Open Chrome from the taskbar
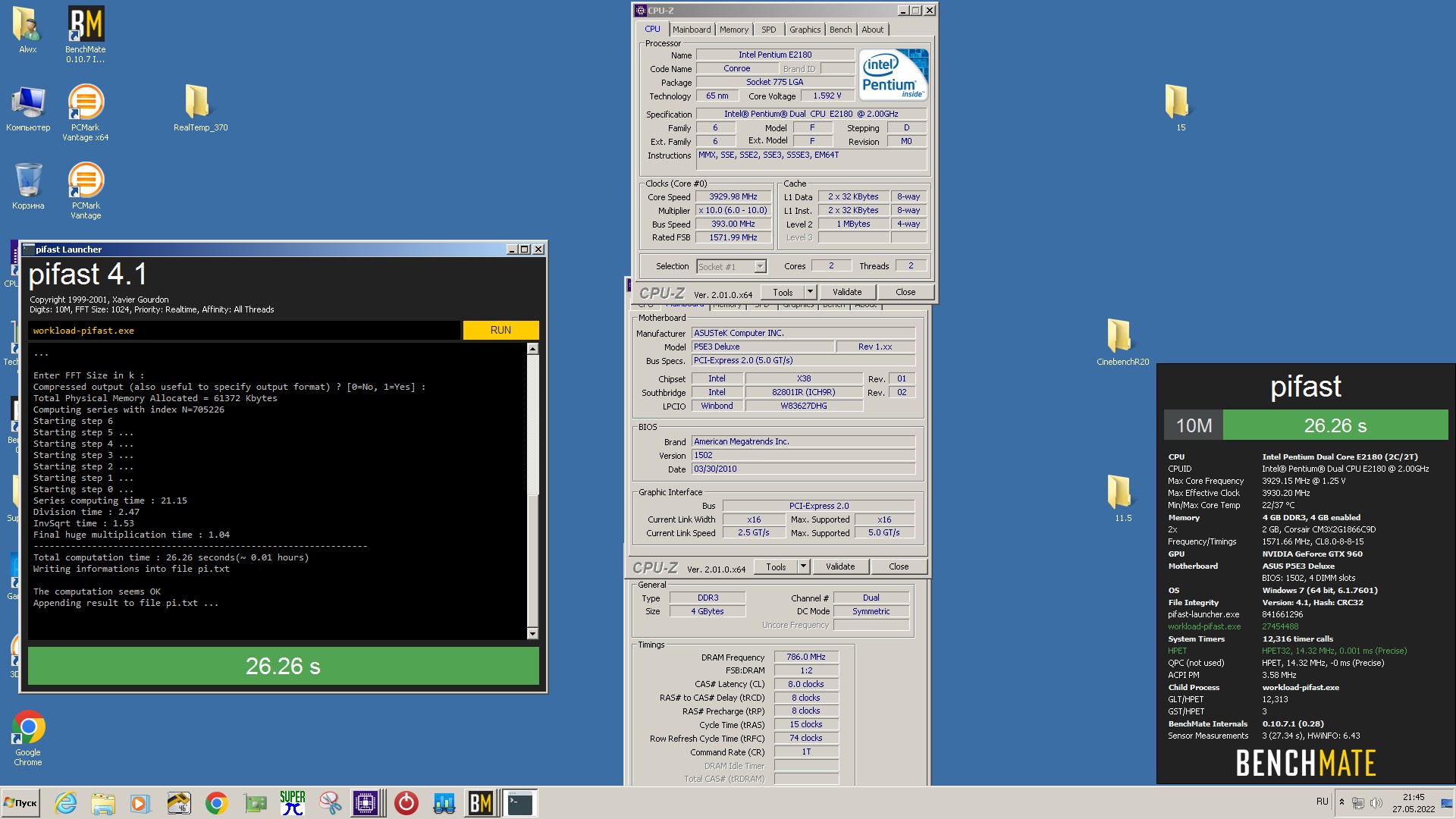This screenshot has width=1456, height=819. [x=217, y=803]
